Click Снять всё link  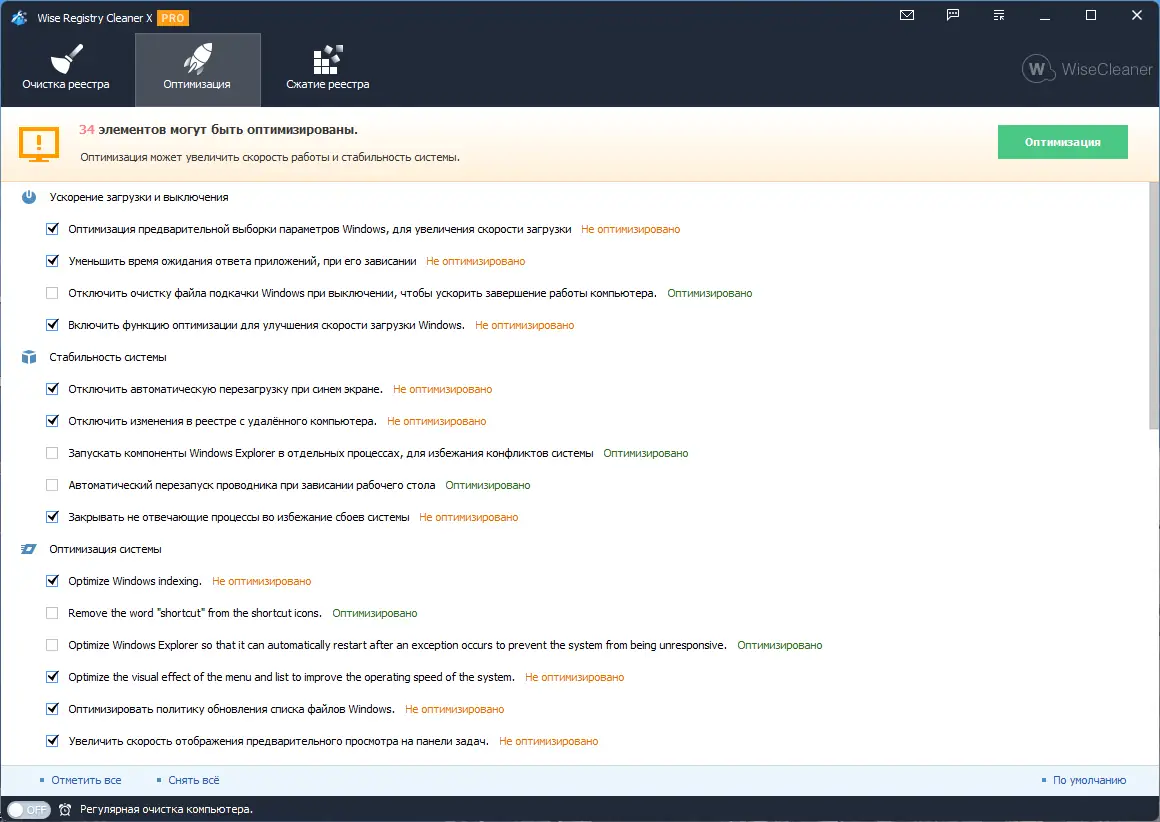point(194,780)
